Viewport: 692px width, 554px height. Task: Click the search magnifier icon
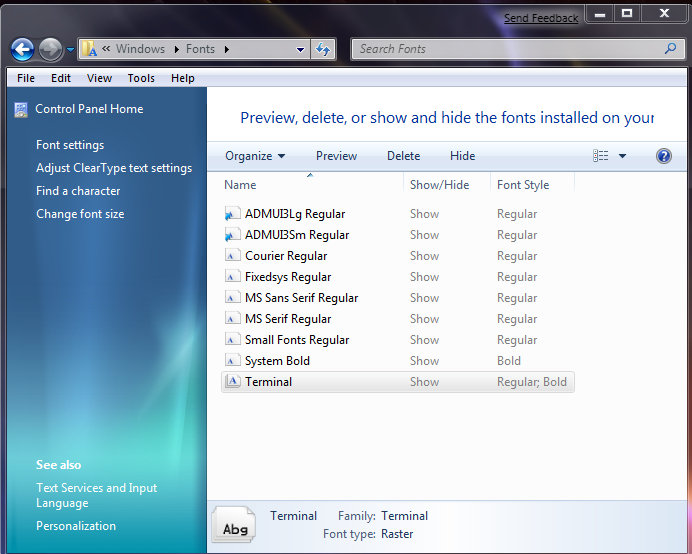(x=670, y=48)
